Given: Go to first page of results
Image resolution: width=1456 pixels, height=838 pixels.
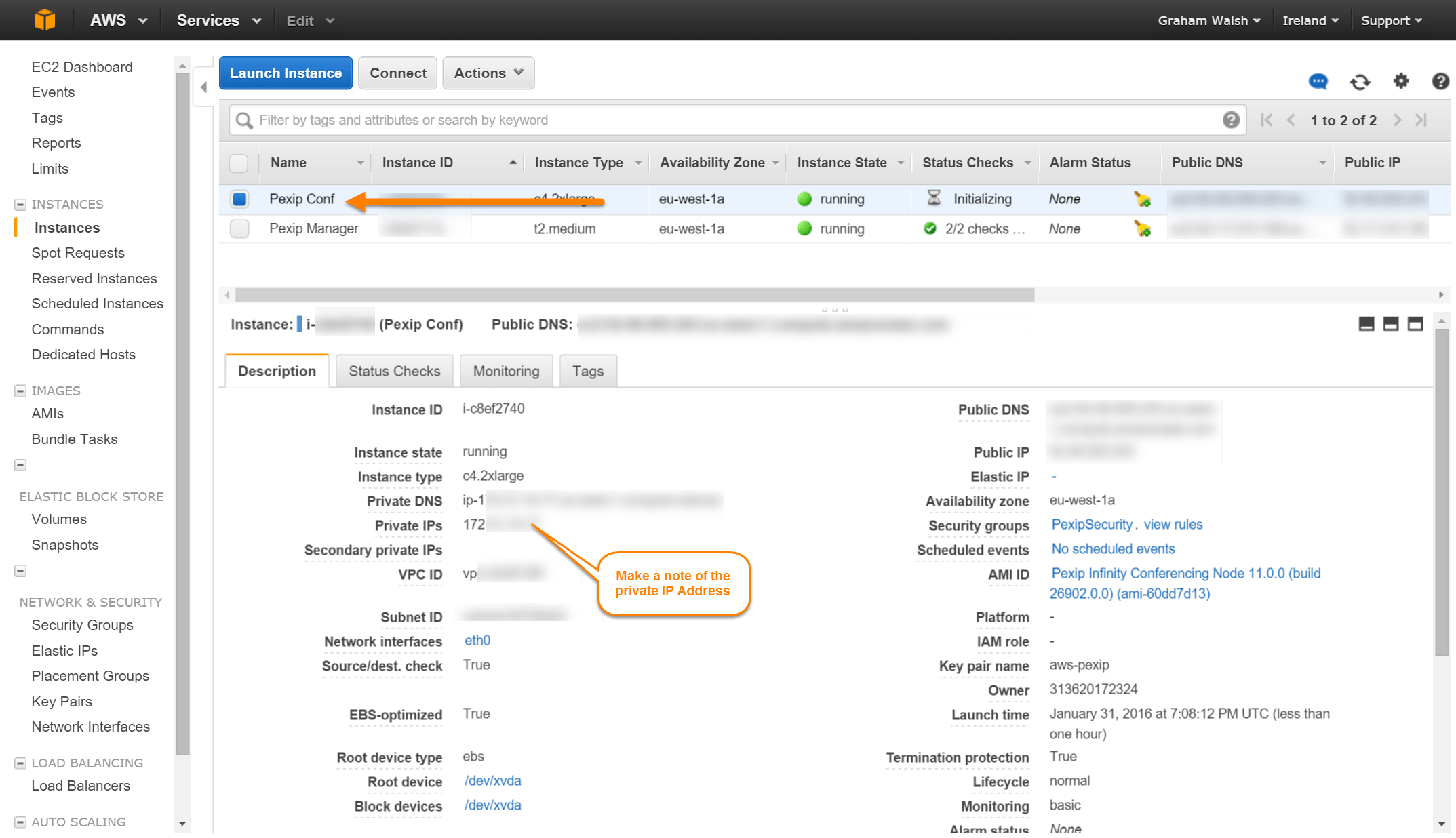Looking at the screenshot, I should 1266,120.
